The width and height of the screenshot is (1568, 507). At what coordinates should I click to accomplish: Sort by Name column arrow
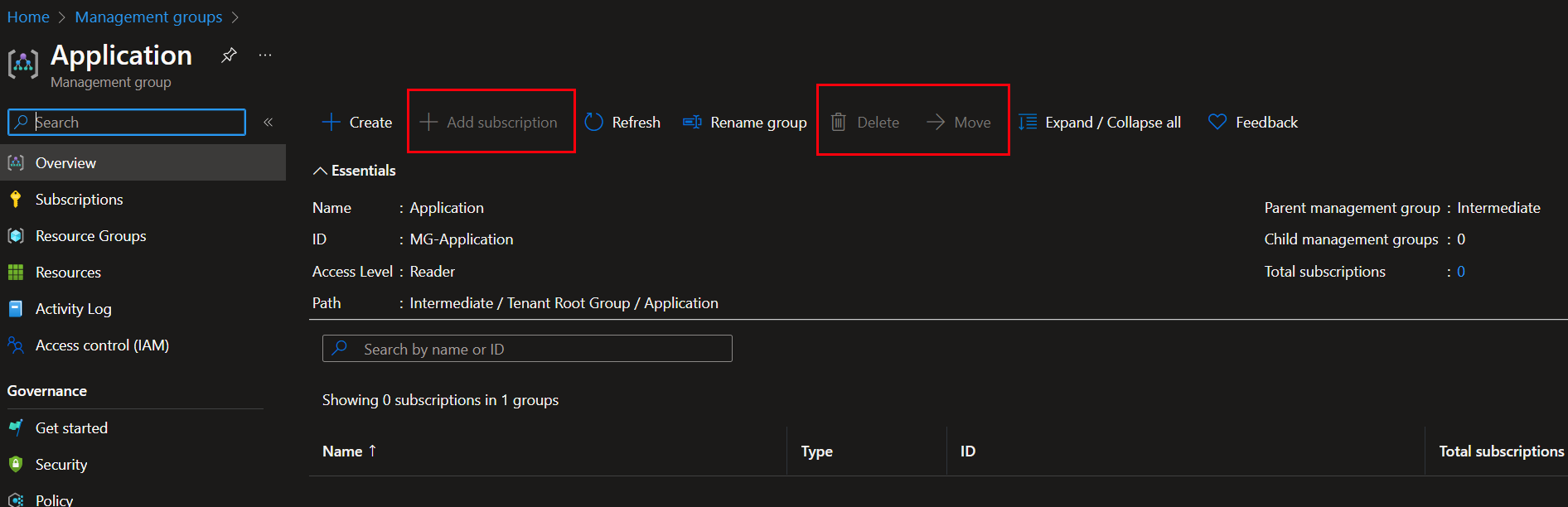tap(373, 451)
